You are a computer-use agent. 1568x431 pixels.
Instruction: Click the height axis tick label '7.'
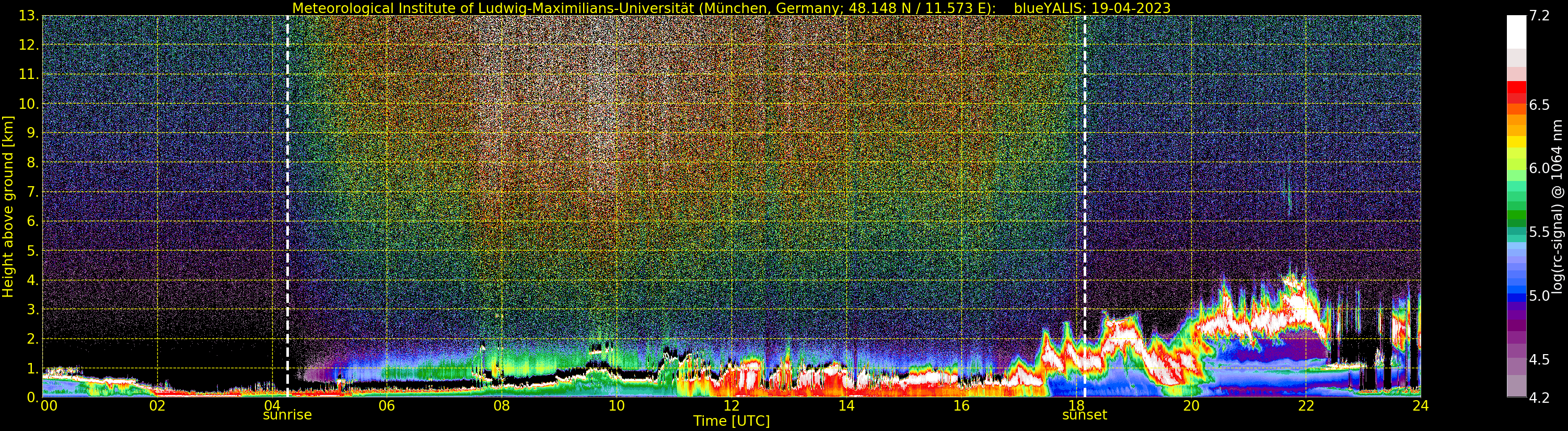[33, 192]
